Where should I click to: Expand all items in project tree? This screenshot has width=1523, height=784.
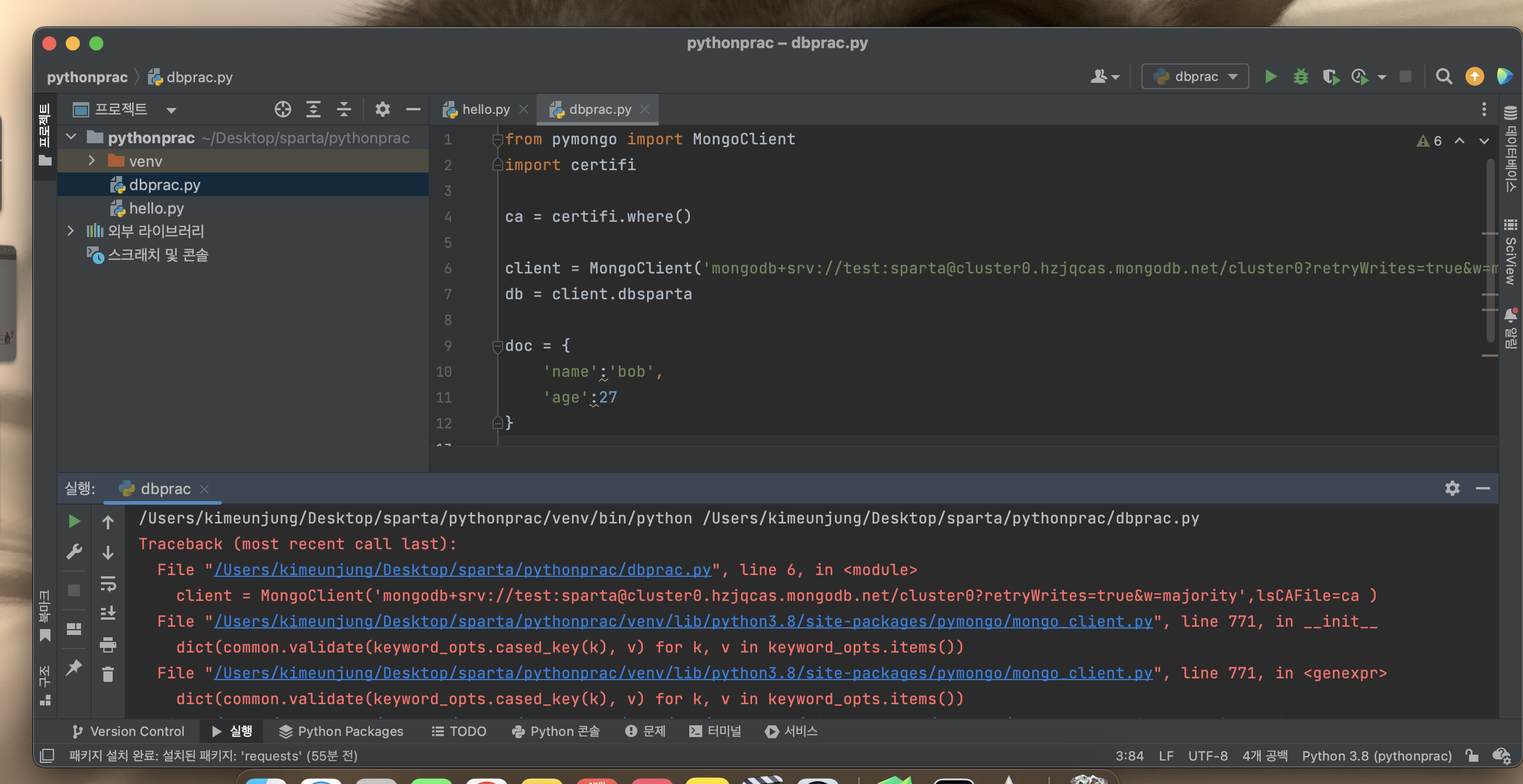click(314, 109)
